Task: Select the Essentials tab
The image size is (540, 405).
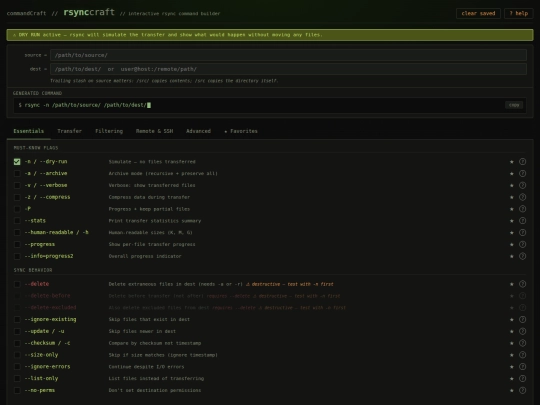Action: point(29,131)
